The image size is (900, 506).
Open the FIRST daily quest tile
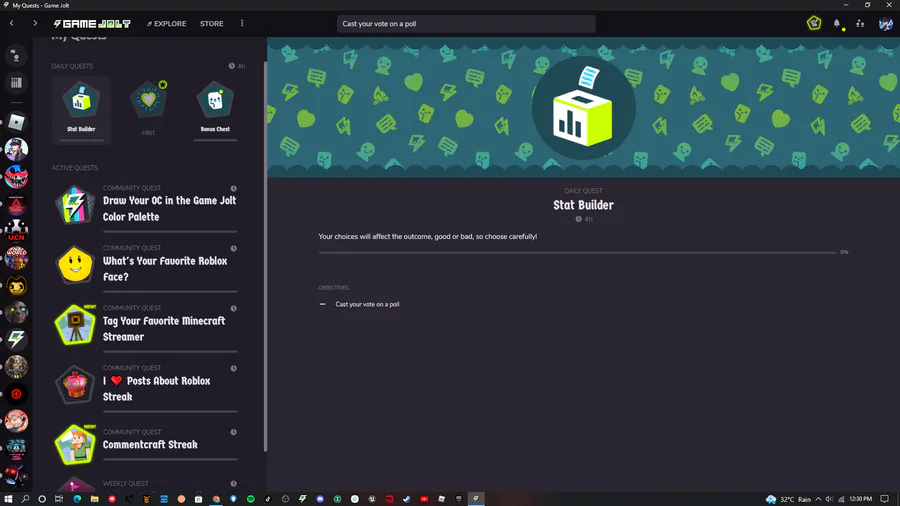pyautogui.click(x=148, y=109)
